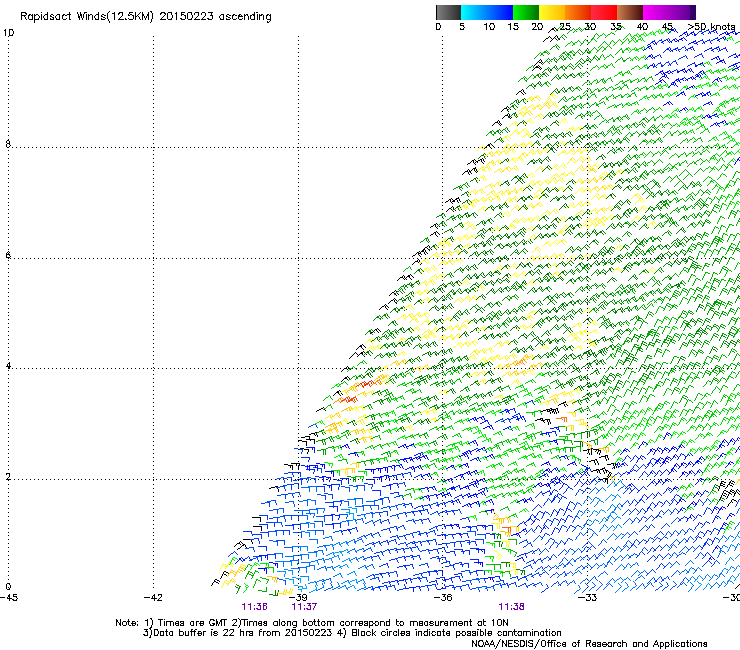Click the longitude label '-45'

tap(9, 598)
